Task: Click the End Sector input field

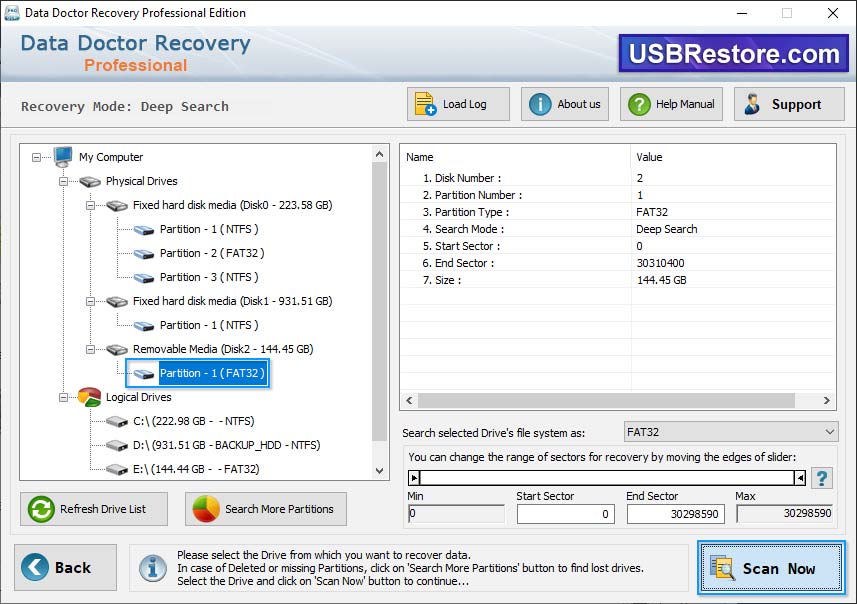Action: coord(676,514)
